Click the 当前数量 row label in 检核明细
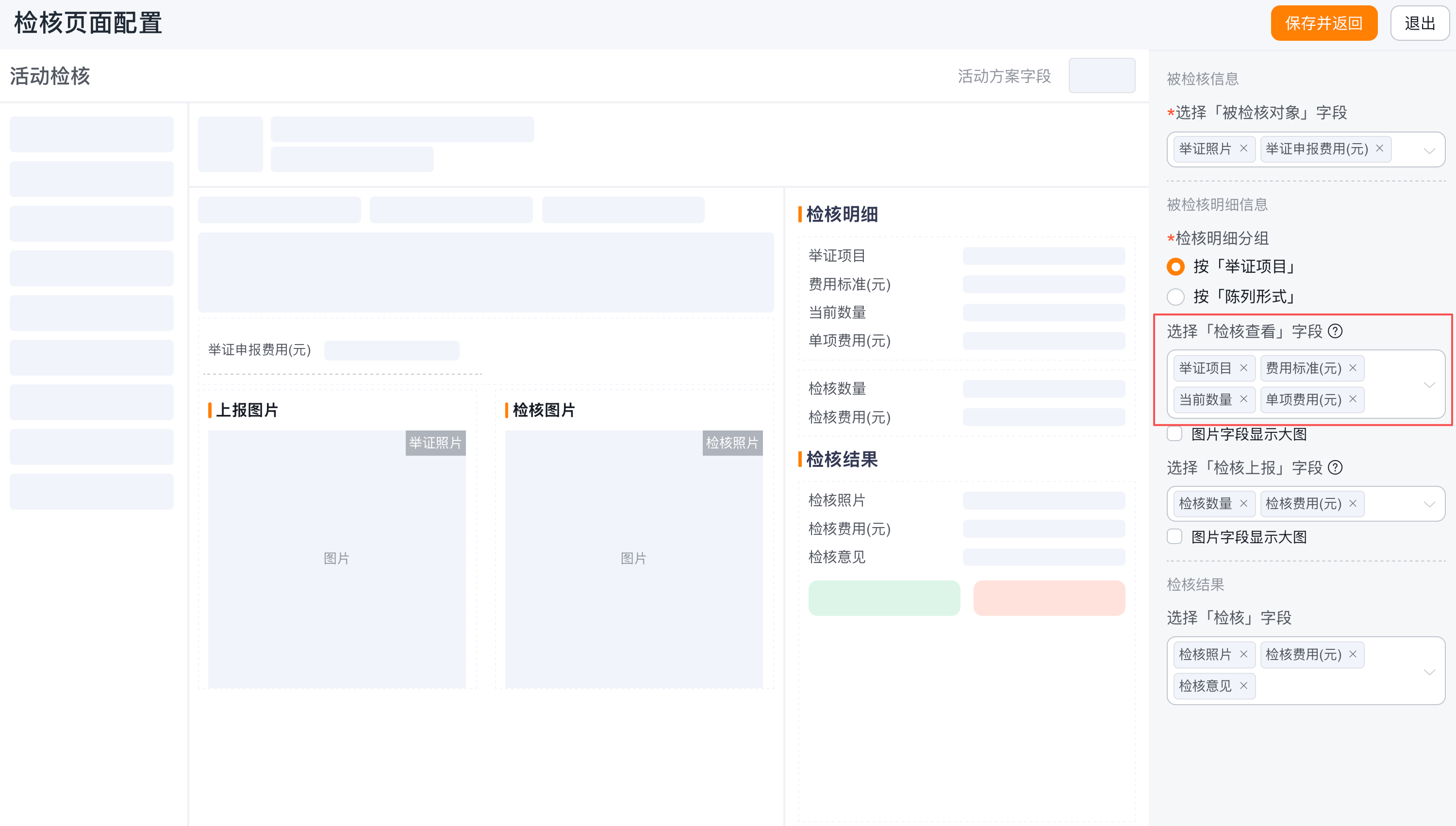This screenshot has width=1456, height=826. [837, 313]
